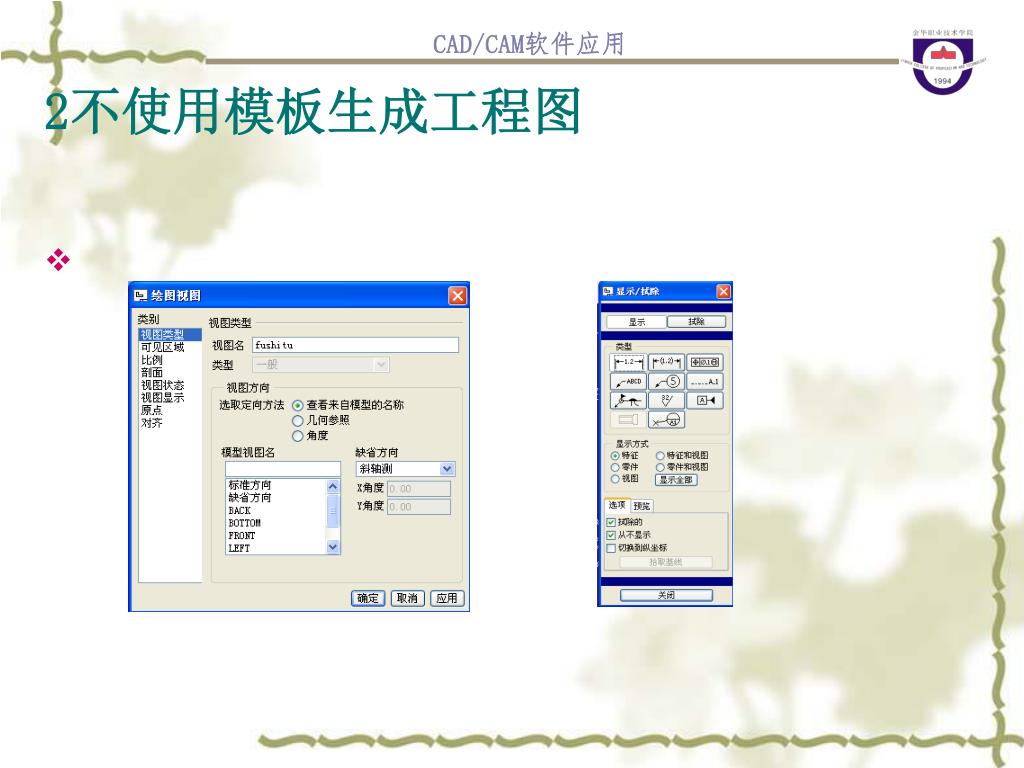1024x768 pixels.
Task: Select 缺省方向 in model view list
Action: 276,498
